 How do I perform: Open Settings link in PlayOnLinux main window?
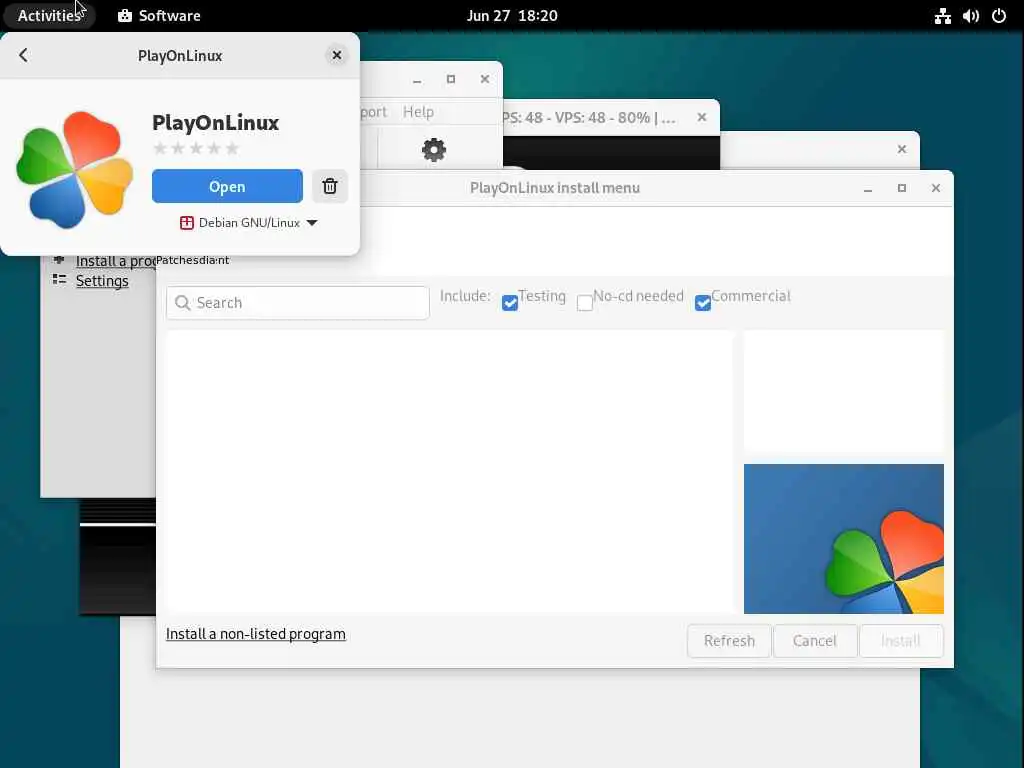(x=102, y=281)
